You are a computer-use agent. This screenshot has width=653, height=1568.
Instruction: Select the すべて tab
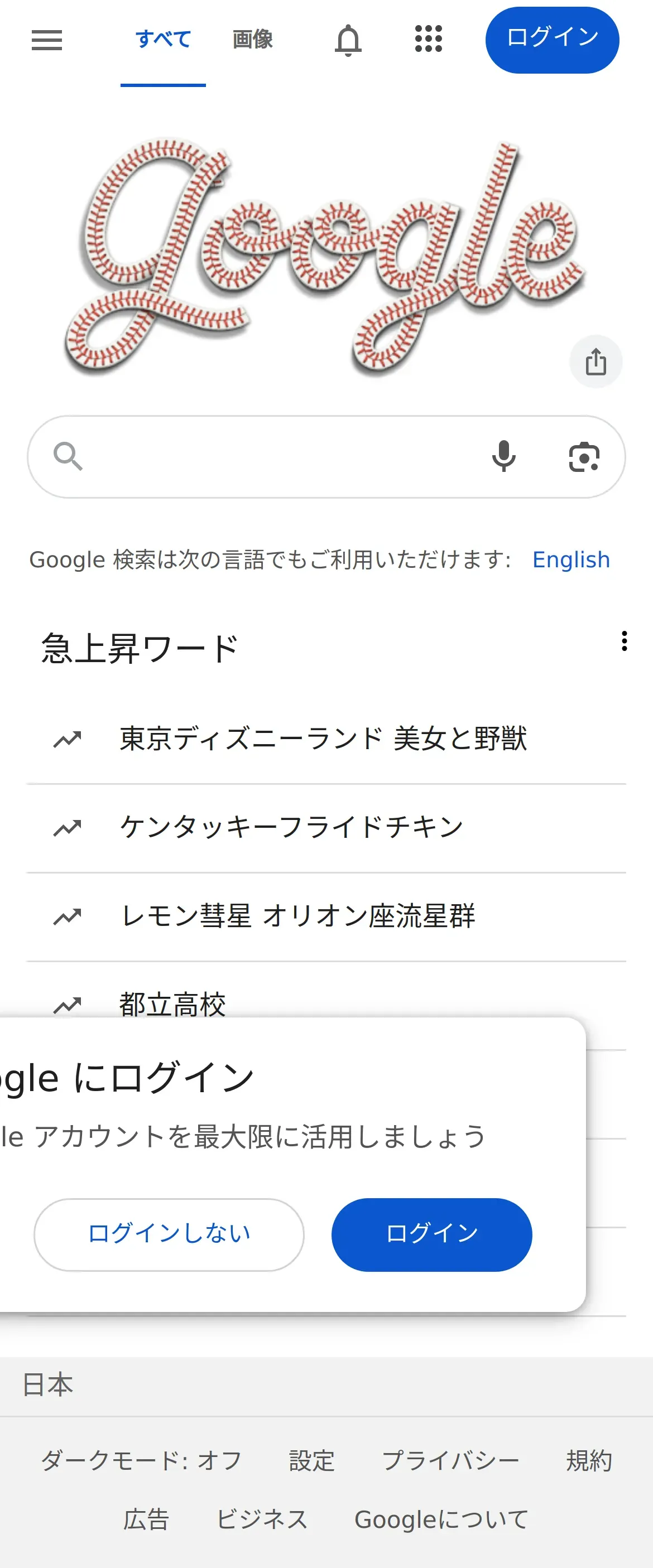(x=163, y=40)
